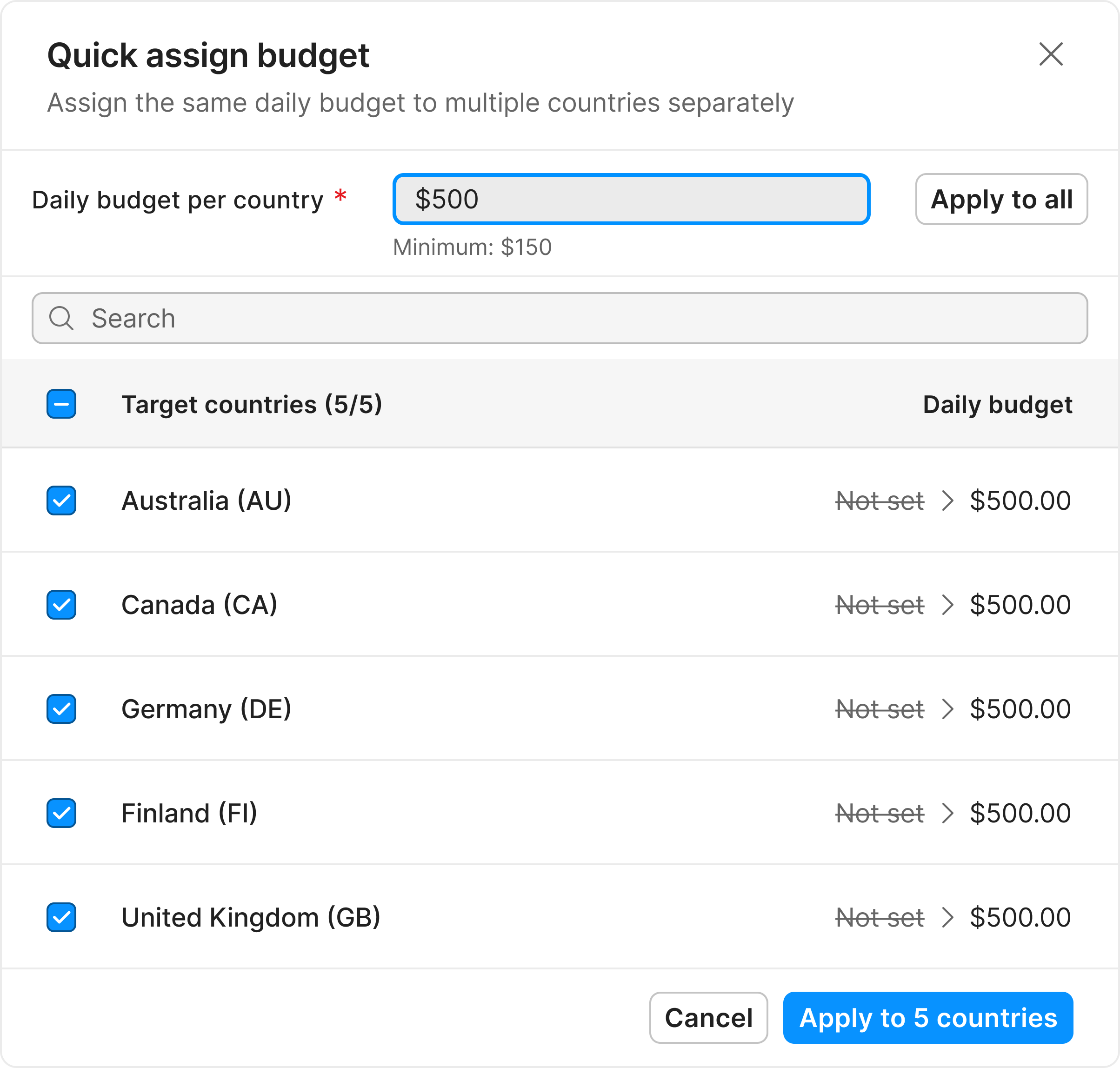
Task: Uncheck the Canada (CA) checkbox
Action: pos(61,605)
